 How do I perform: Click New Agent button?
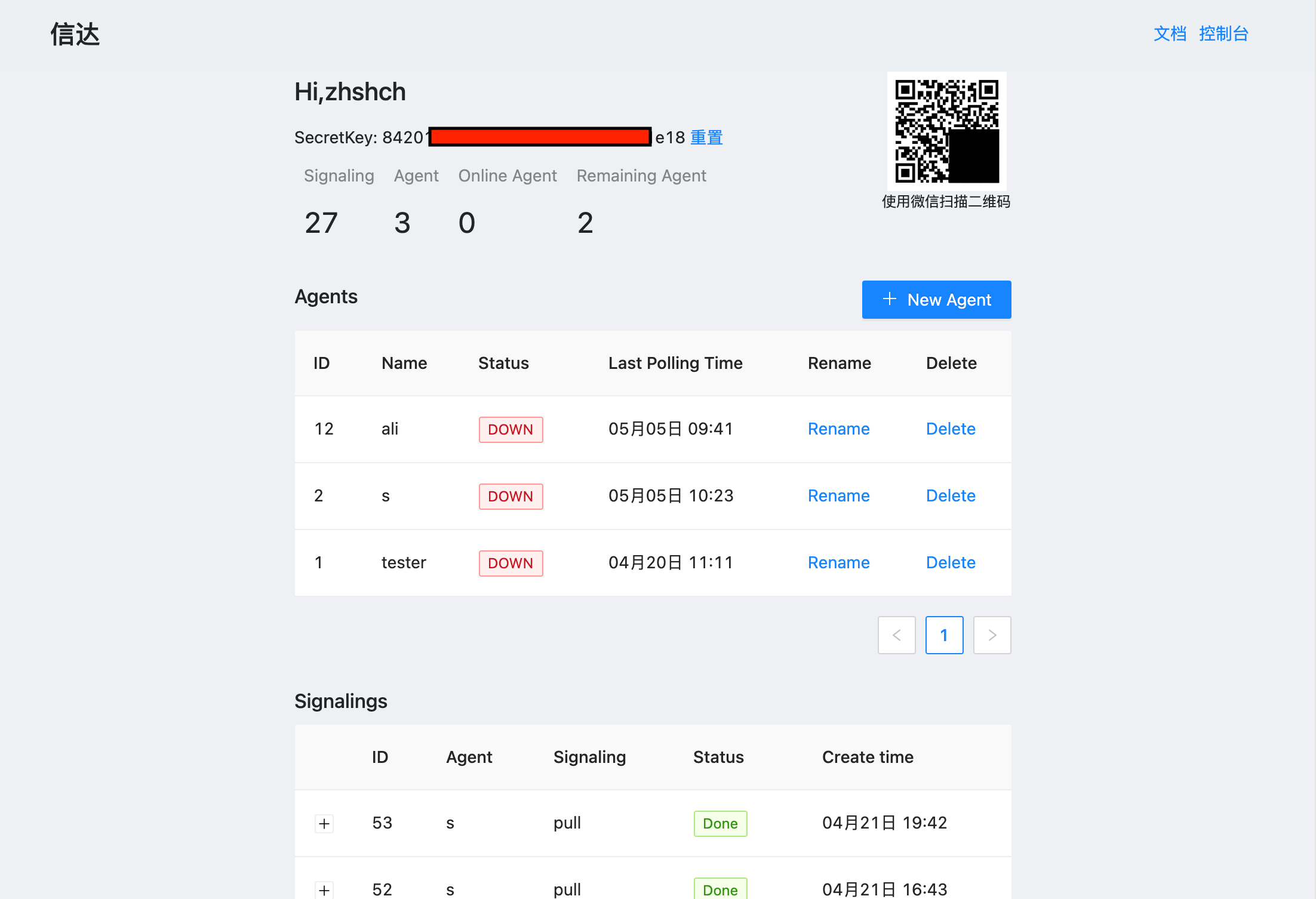click(x=936, y=300)
